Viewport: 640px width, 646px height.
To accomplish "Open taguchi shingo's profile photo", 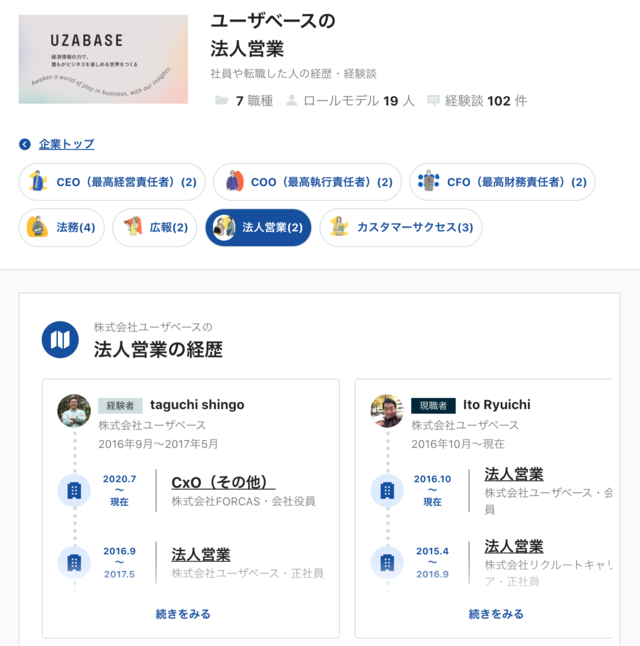I will pos(74,411).
